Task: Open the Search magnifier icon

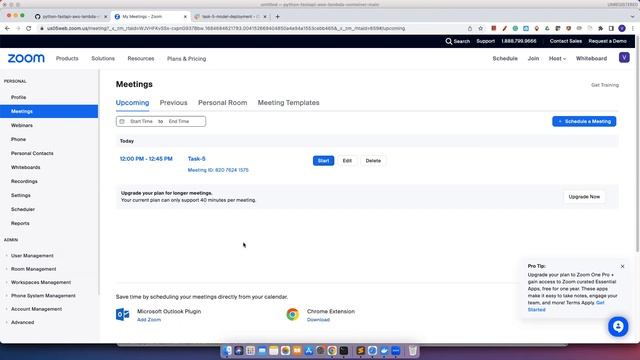Action: pyautogui.click(x=449, y=41)
